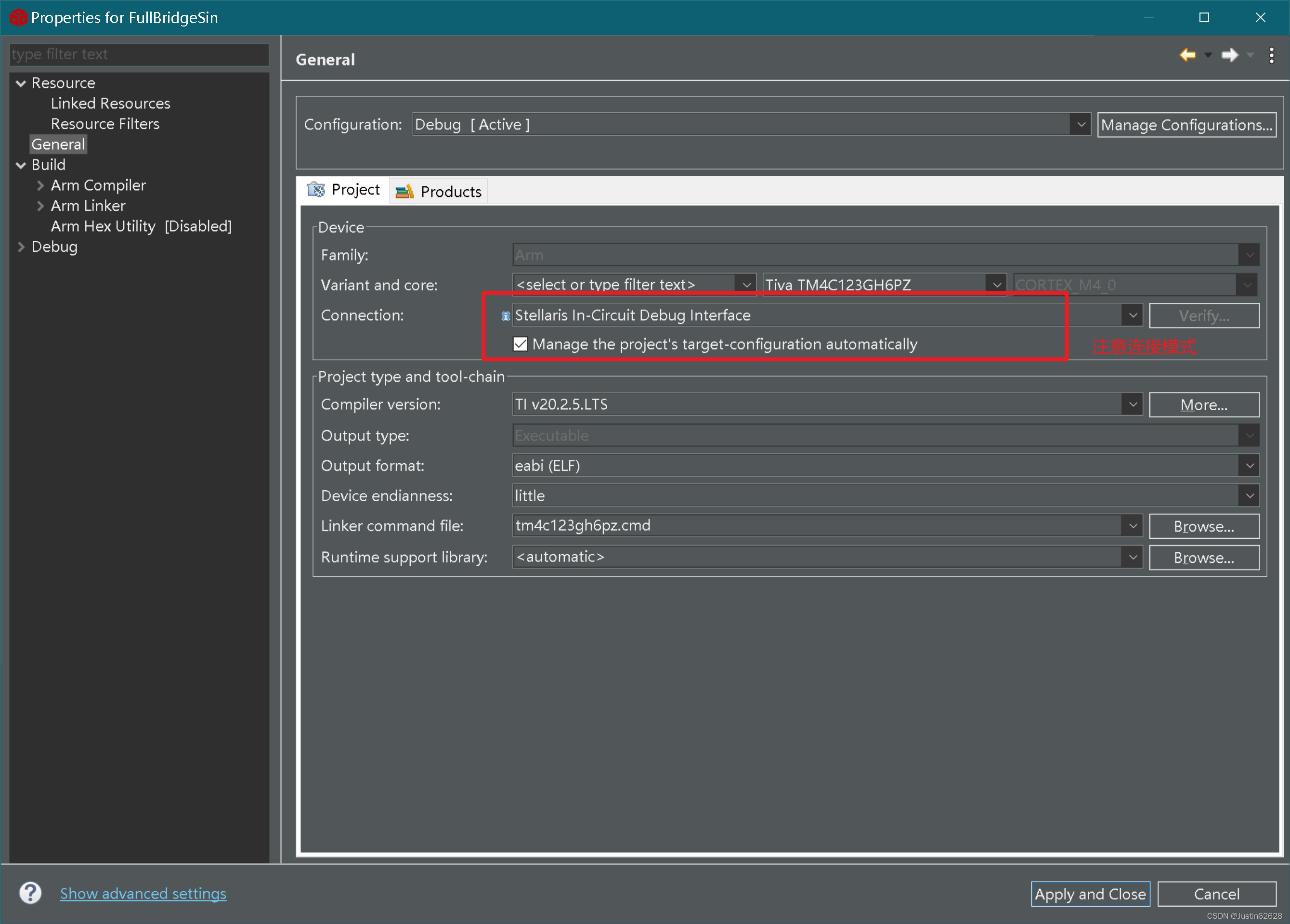Open Show advanced settings link
The image size is (1290, 924).
pyautogui.click(x=143, y=893)
